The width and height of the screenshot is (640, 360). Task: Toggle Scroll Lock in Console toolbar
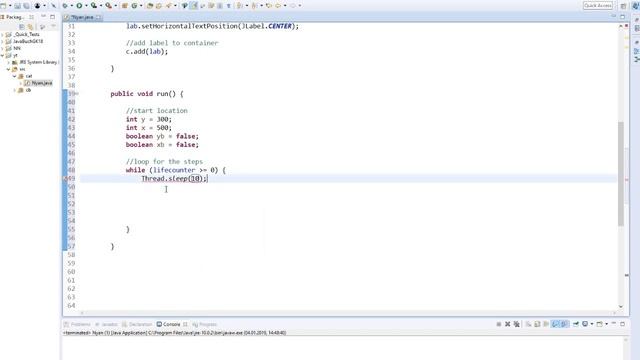coord(537,324)
